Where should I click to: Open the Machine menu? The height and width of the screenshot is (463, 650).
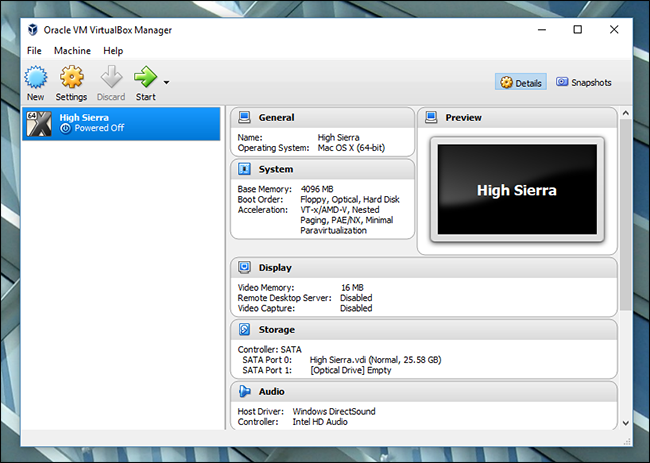[72, 51]
